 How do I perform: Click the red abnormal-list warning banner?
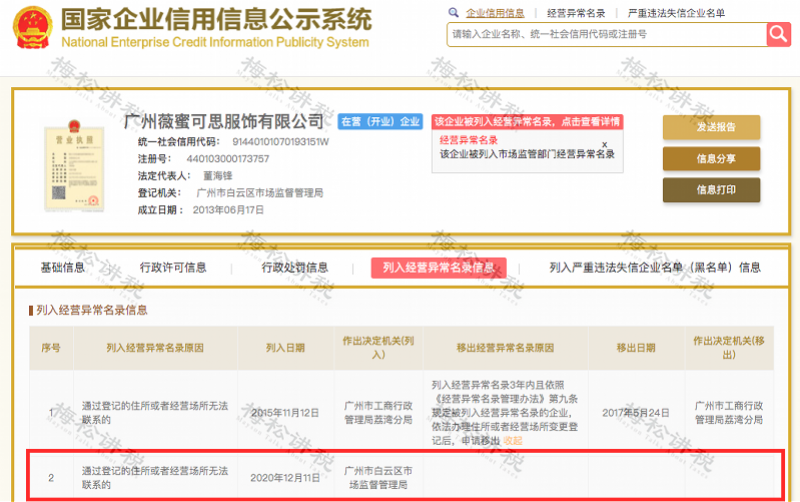[527, 121]
